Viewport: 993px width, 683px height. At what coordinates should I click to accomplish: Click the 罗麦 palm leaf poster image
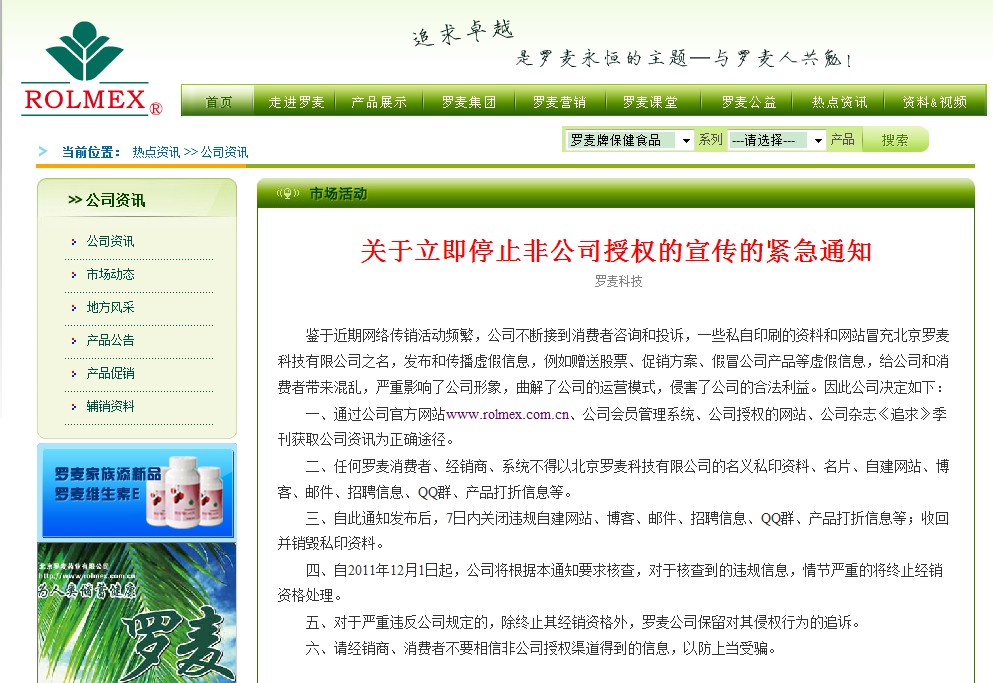click(137, 613)
